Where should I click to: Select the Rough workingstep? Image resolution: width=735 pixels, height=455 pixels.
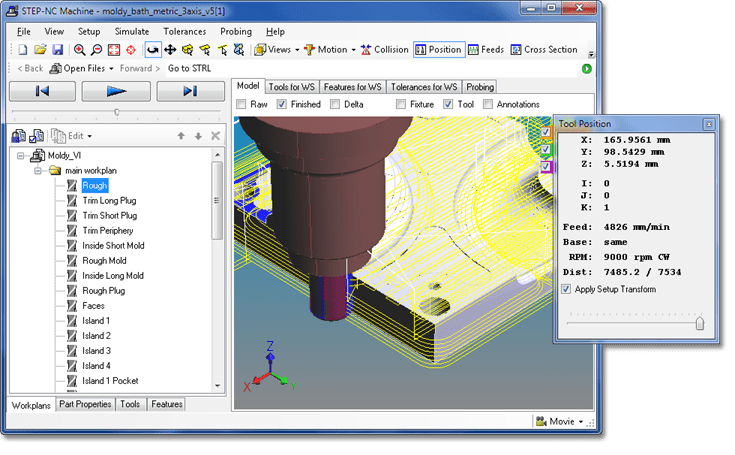(x=95, y=186)
